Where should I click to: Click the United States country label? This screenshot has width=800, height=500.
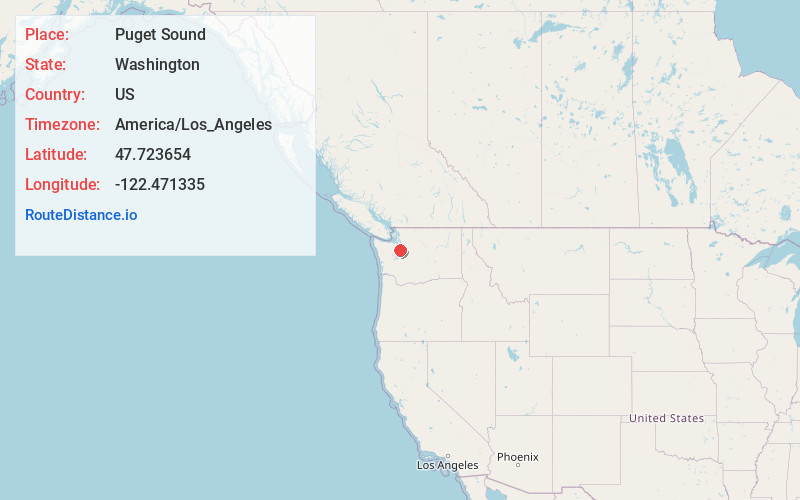[666, 418]
